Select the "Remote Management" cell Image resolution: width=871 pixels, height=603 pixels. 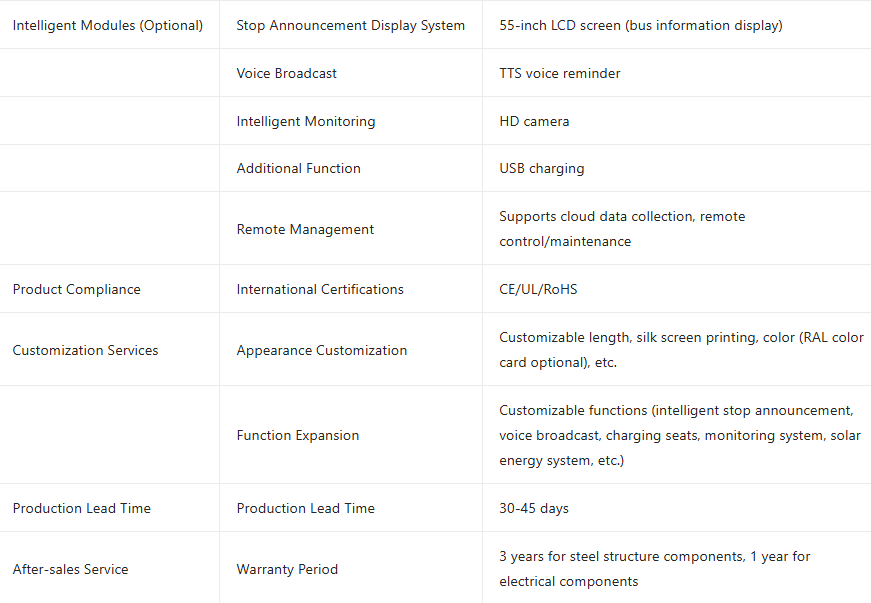(x=305, y=229)
